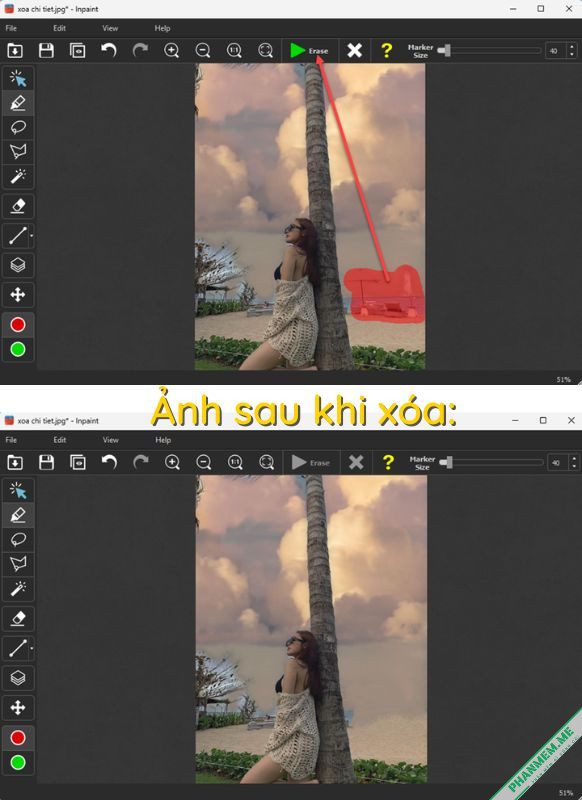Select Lasso tool in top window sidebar
This screenshot has height=800, width=582.
tap(18, 127)
